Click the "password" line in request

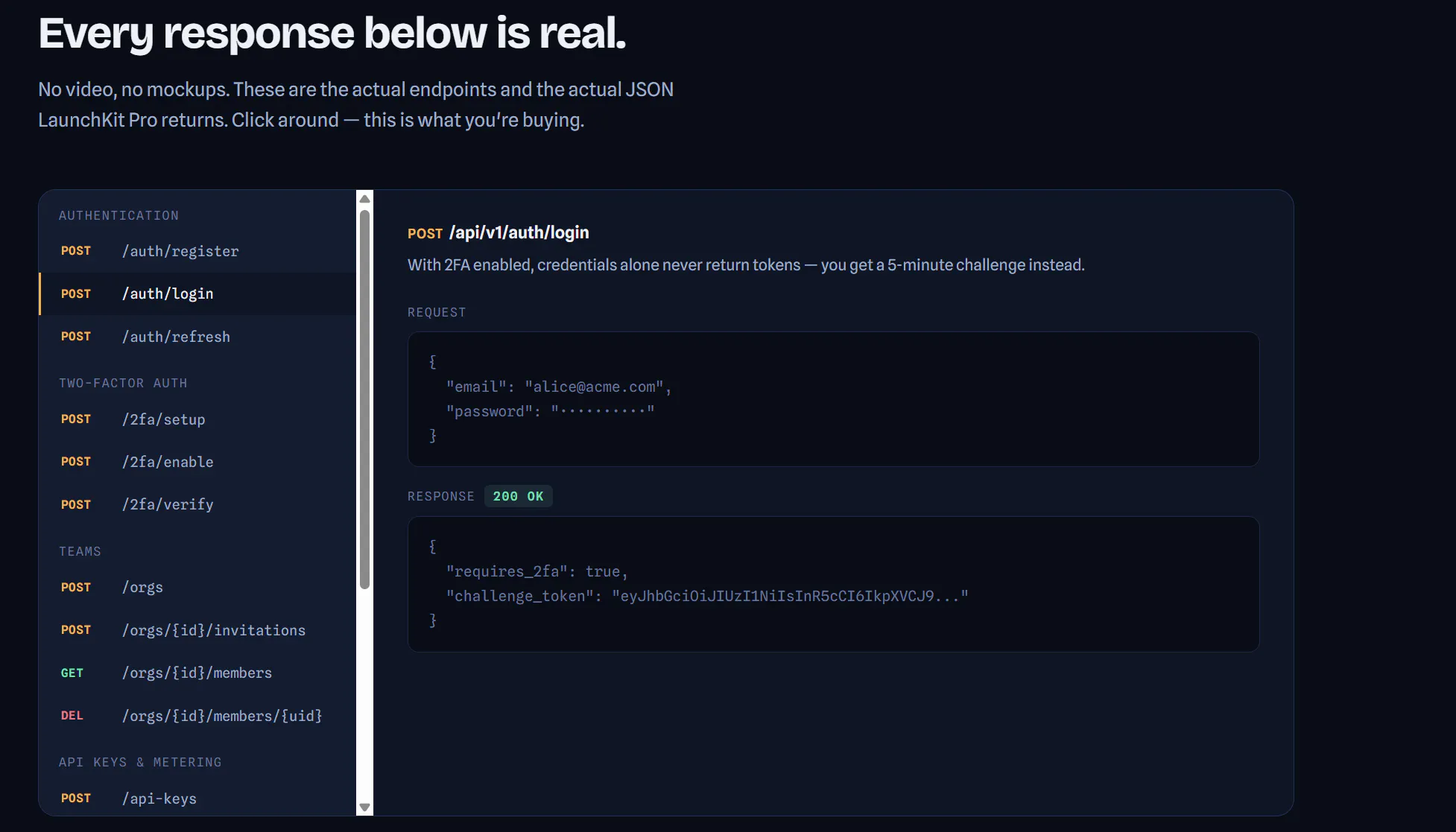point(550,411)
